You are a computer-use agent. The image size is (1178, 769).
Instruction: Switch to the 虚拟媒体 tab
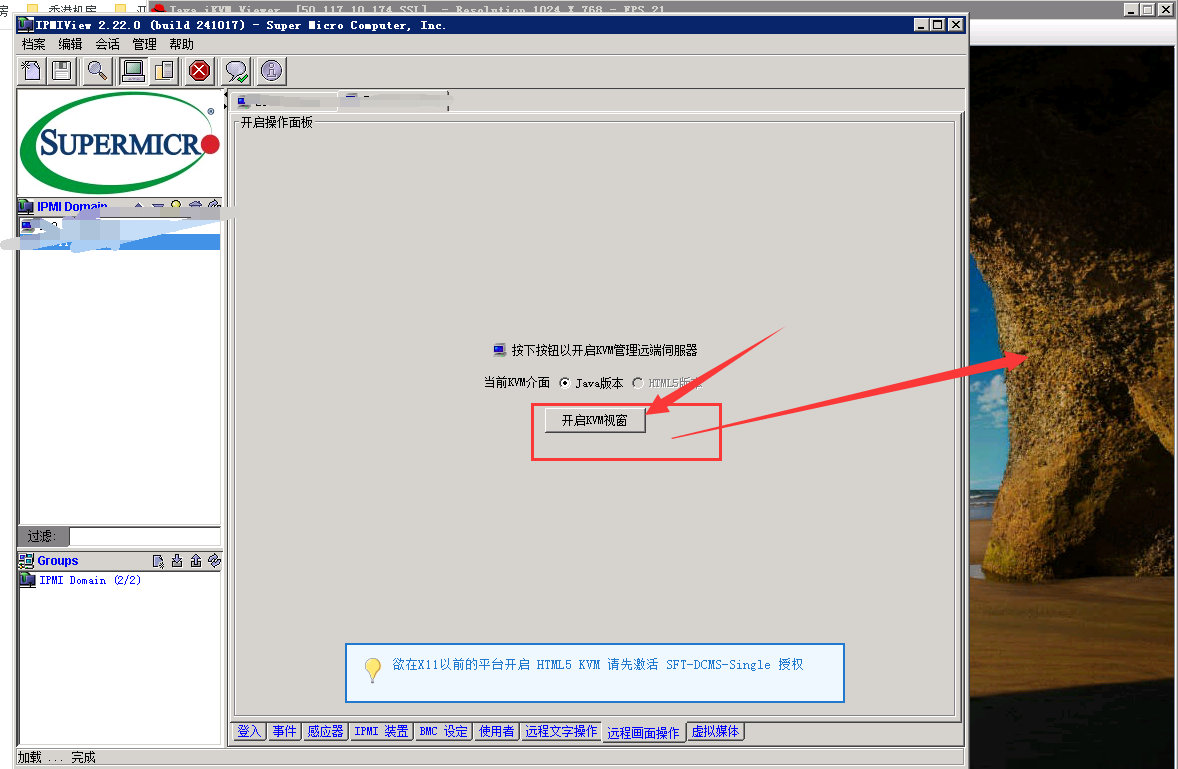tap(716, 732)
